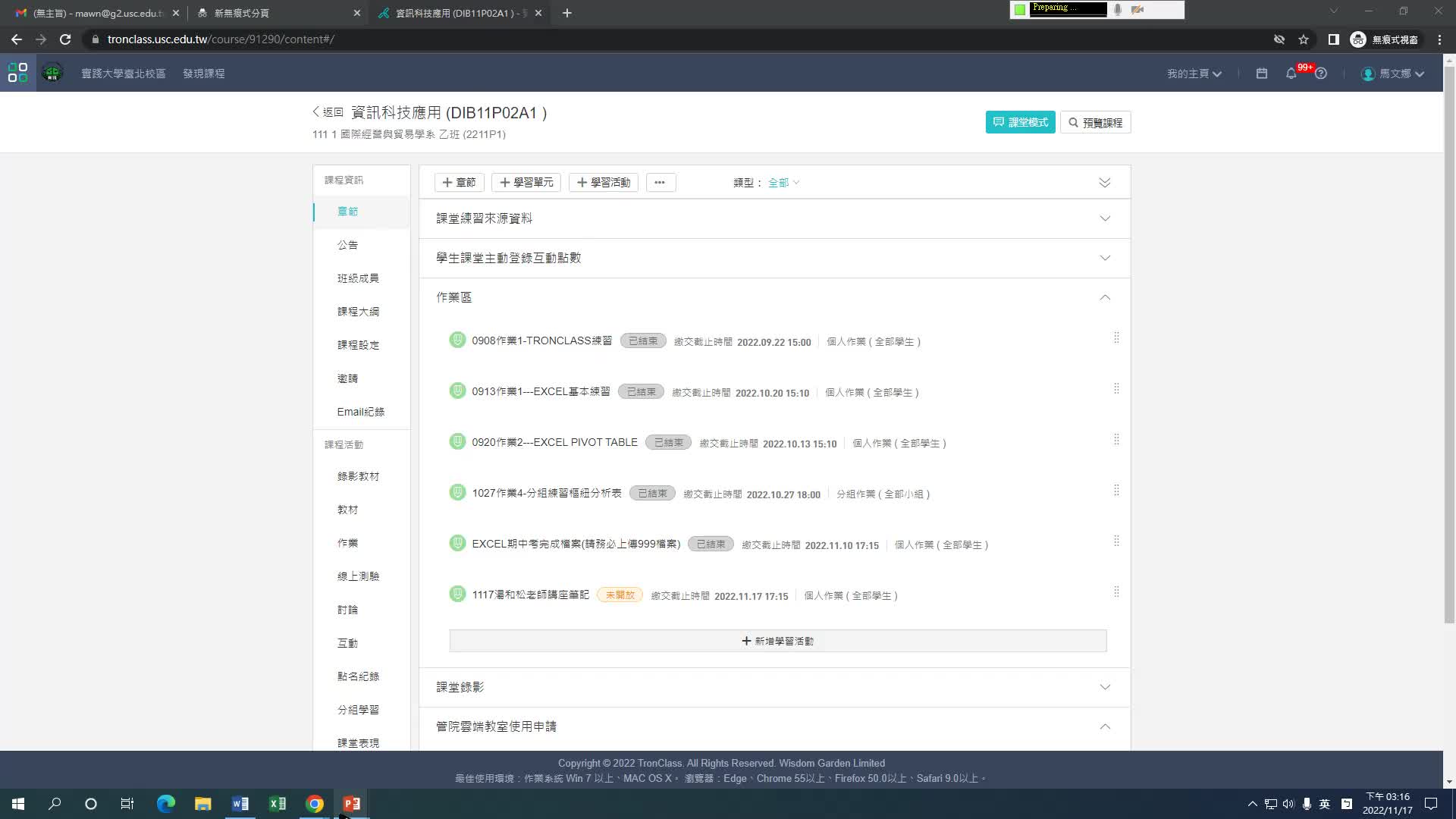The image size is (1456, 819).
Task: Grab the drag handle for 1117湯和松 row
Action: click(x=1116, y=591)
